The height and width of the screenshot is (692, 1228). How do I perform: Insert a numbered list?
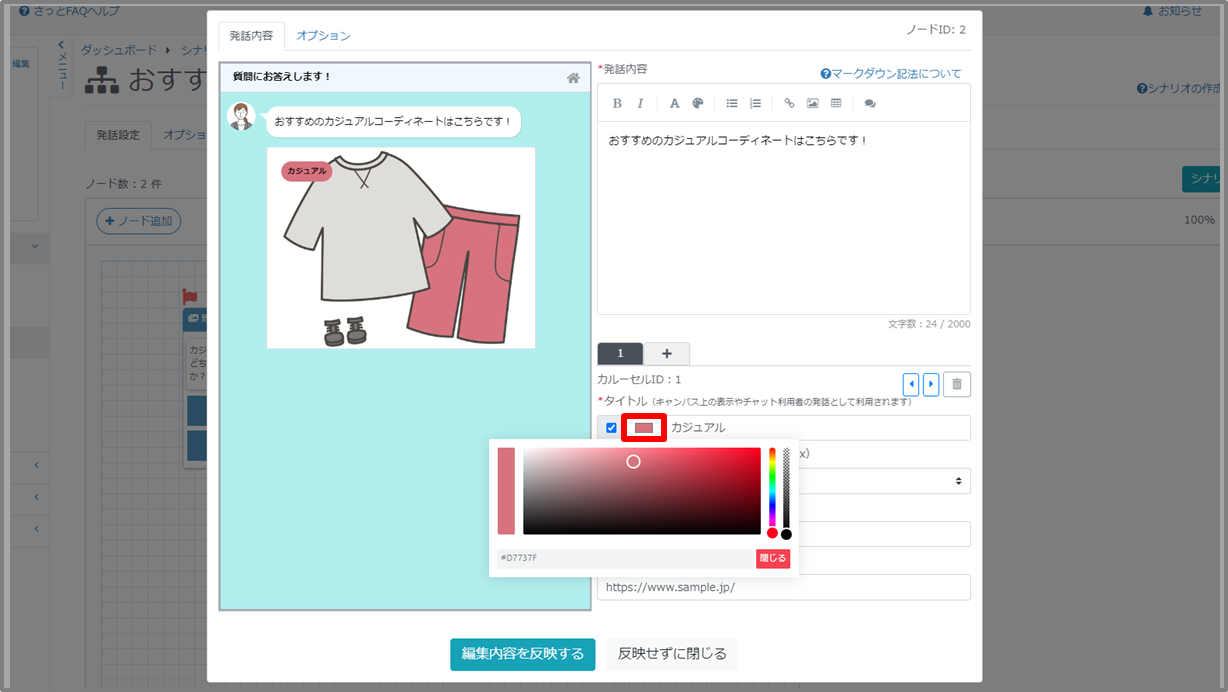pyautogui.click(x=755, y=103)
